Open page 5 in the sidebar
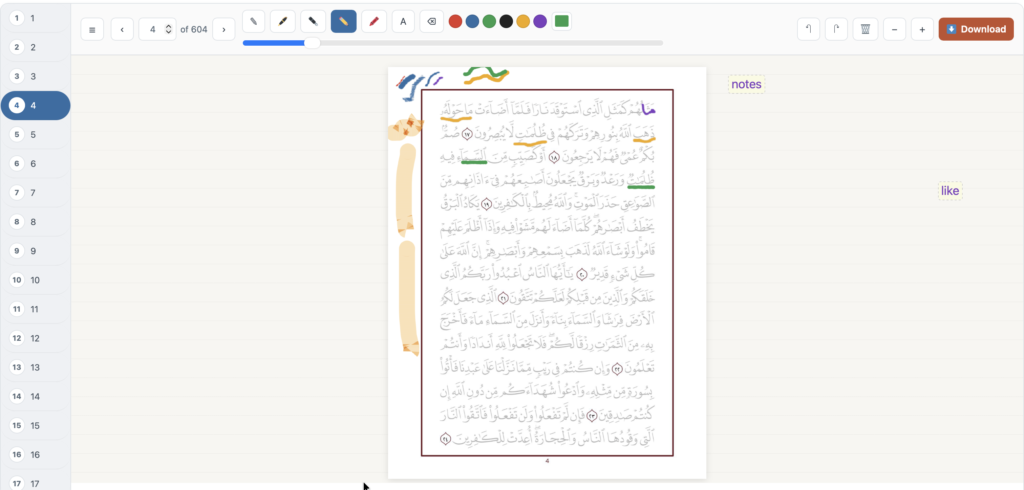 pyautogui.click(x=34, y=135)
